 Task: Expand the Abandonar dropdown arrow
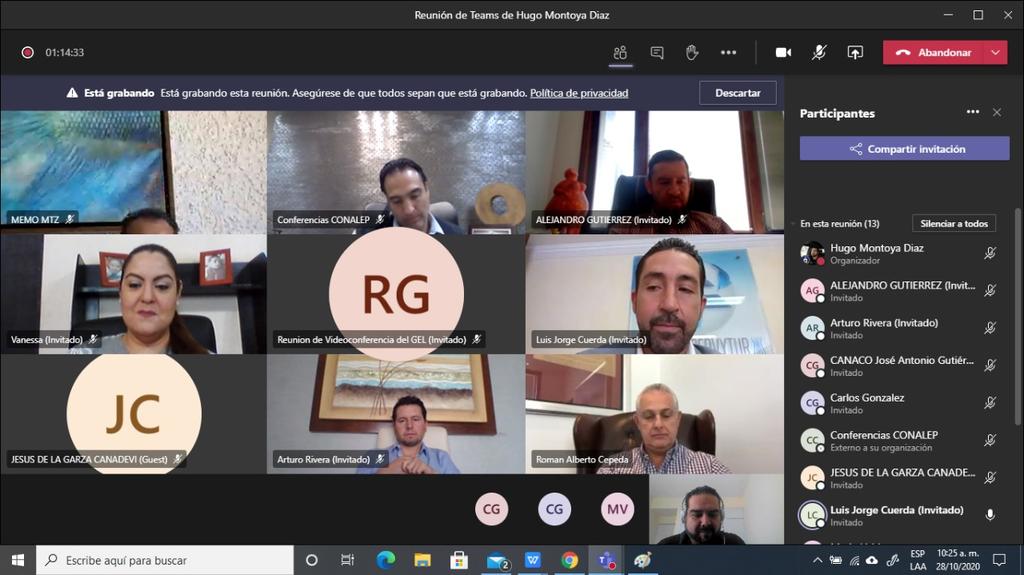(x=995, y=53)
